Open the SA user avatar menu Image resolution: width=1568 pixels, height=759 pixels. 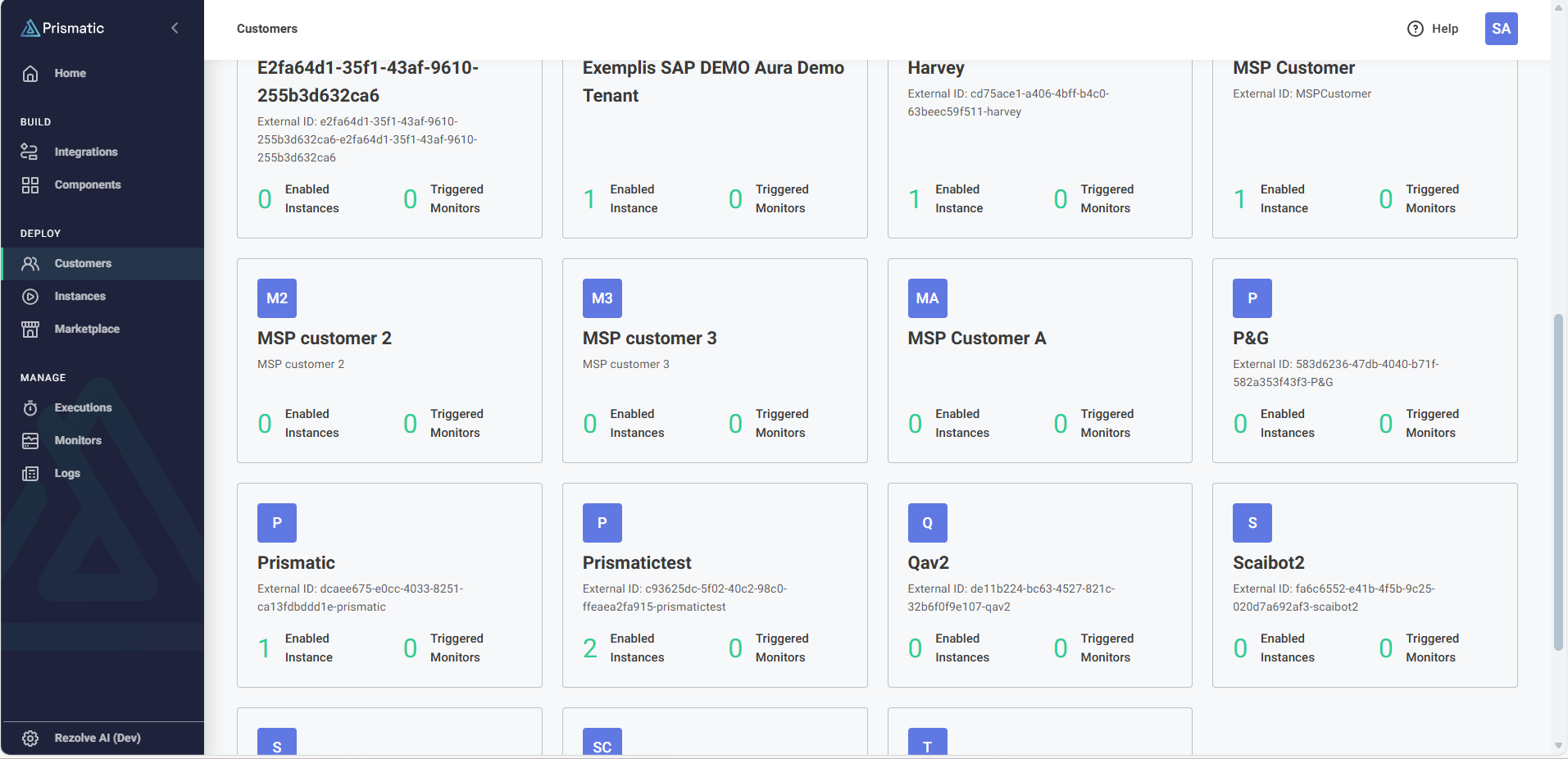click(1500, 29)
